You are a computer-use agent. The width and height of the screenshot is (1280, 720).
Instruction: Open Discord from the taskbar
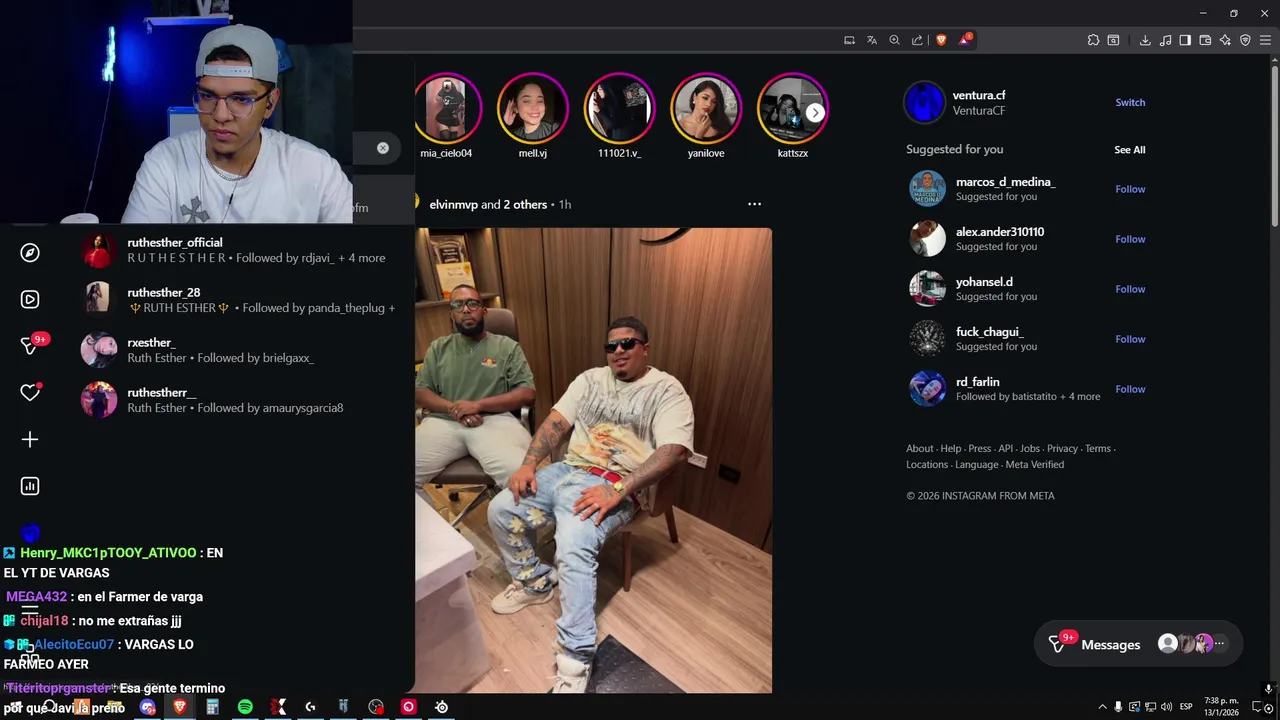click(147, 707)
